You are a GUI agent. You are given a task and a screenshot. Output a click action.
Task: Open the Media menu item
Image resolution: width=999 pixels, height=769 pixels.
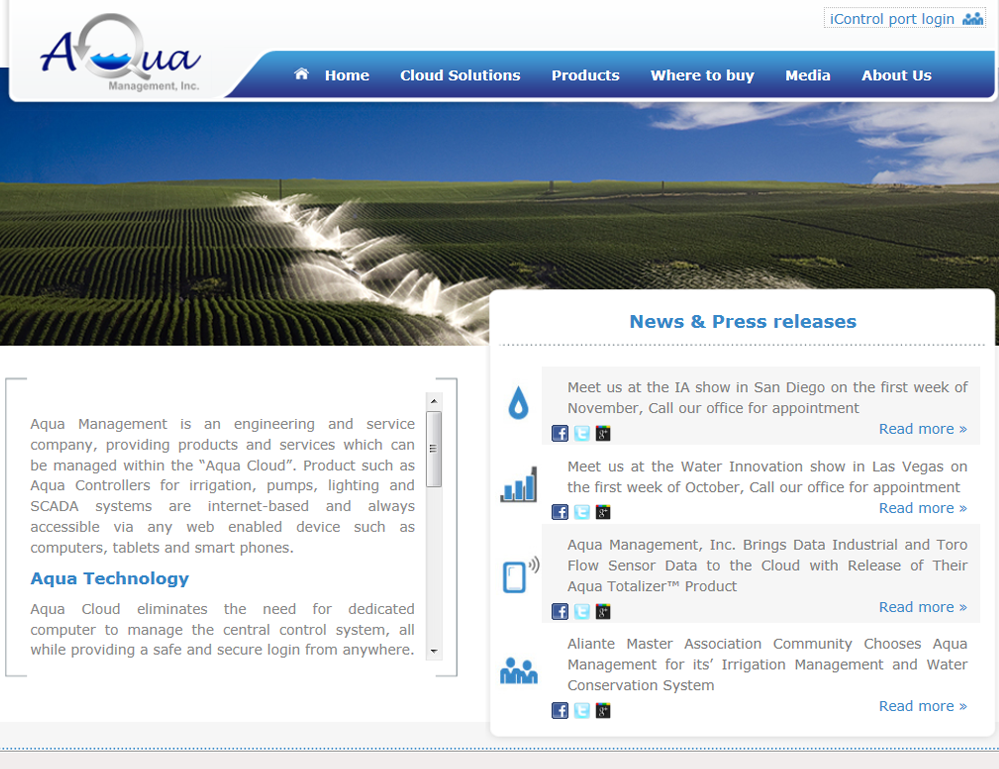tap(808, 75)
